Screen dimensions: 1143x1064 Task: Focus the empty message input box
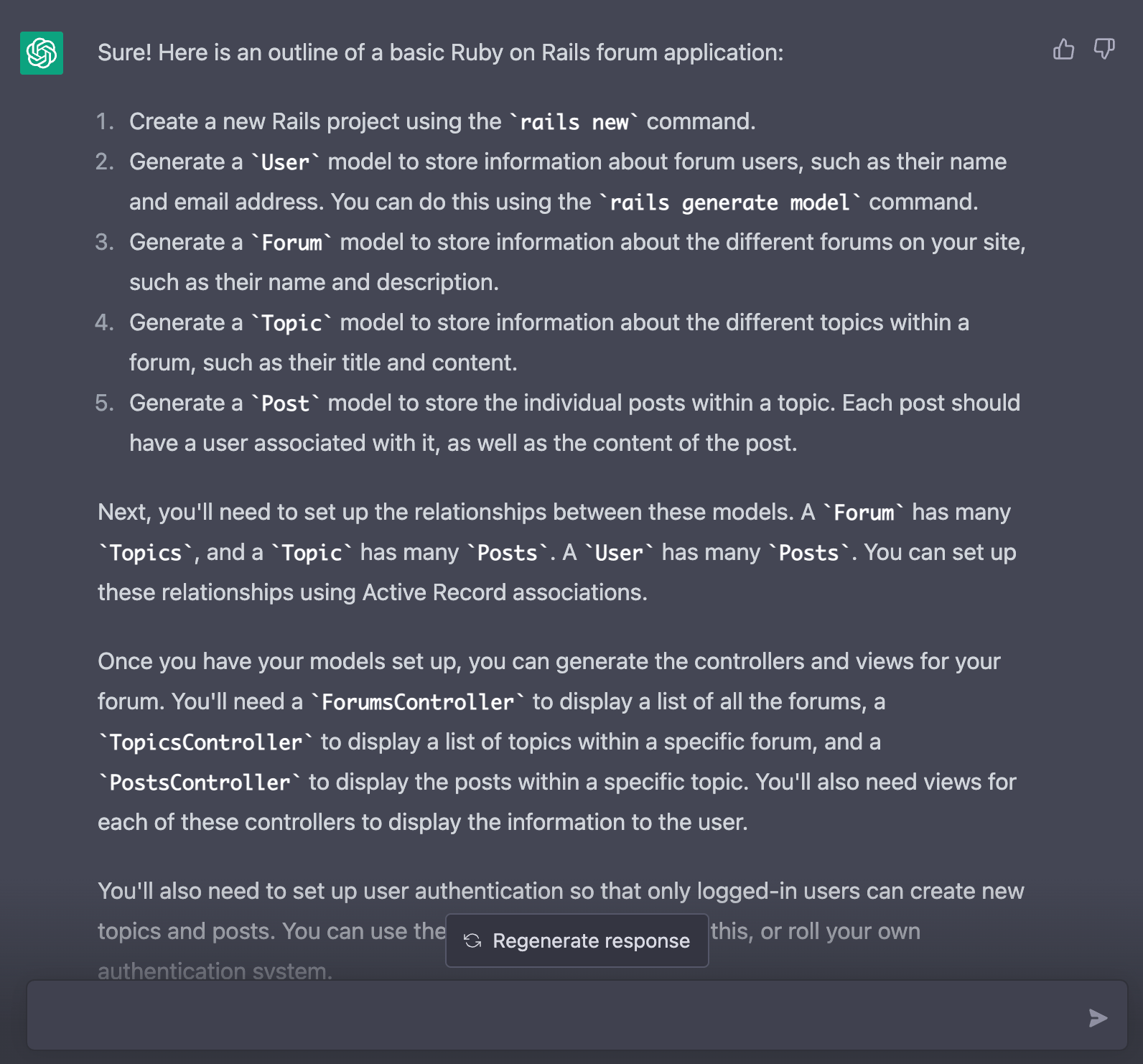[x=553, y=1017]
